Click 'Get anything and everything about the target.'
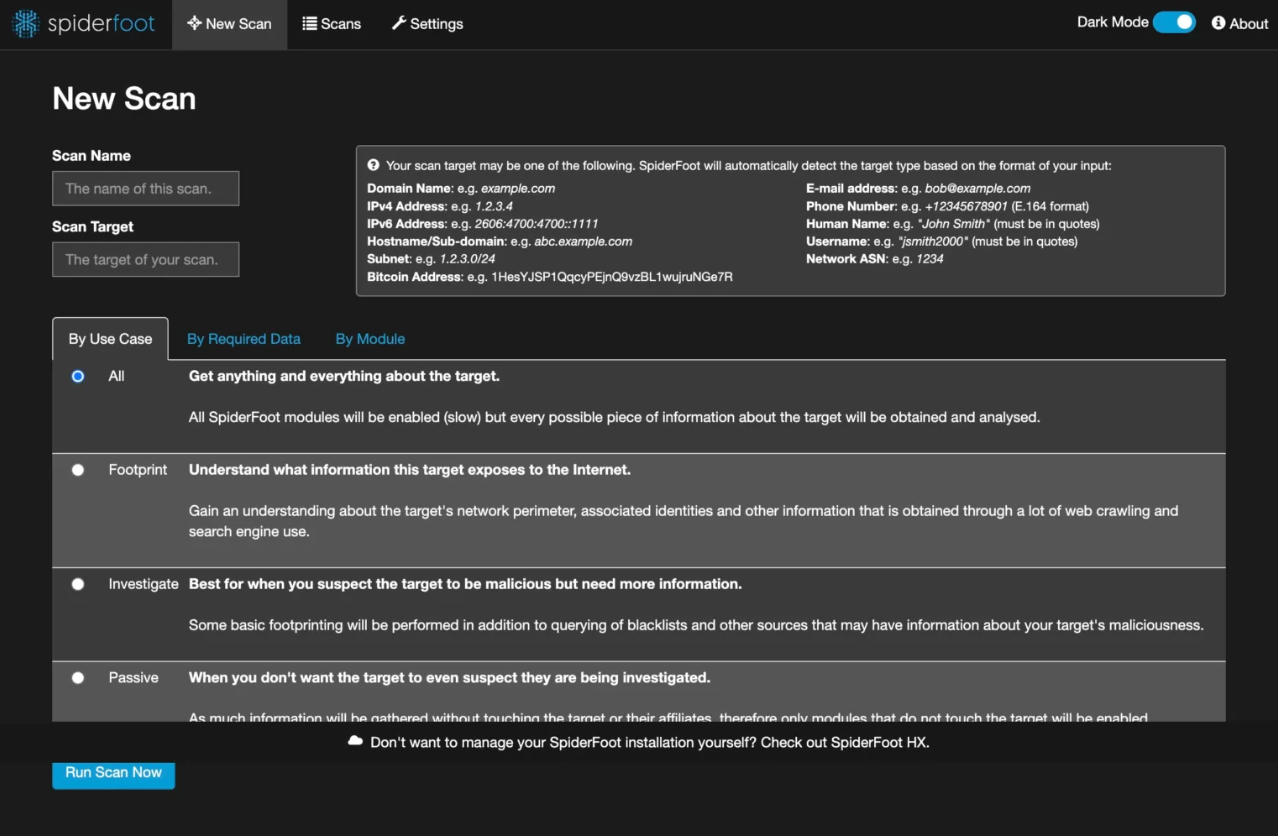 344,377
